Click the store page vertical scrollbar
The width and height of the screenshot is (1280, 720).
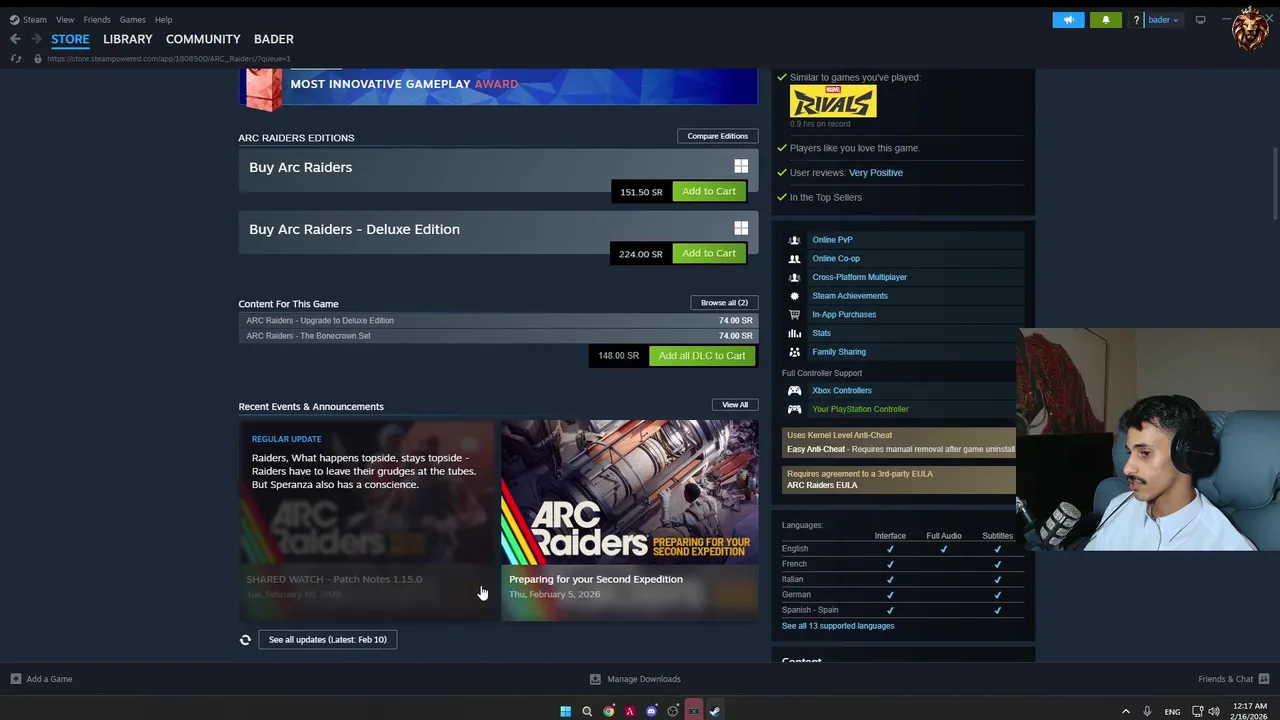(1275, 183)
